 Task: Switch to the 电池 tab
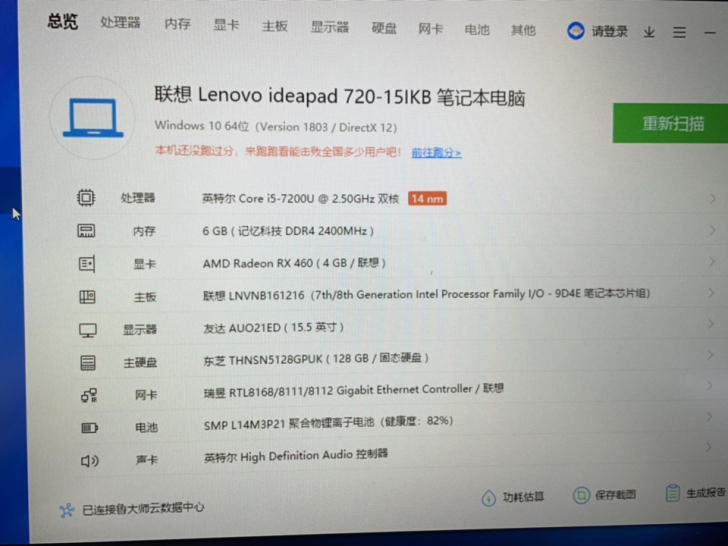477,30
